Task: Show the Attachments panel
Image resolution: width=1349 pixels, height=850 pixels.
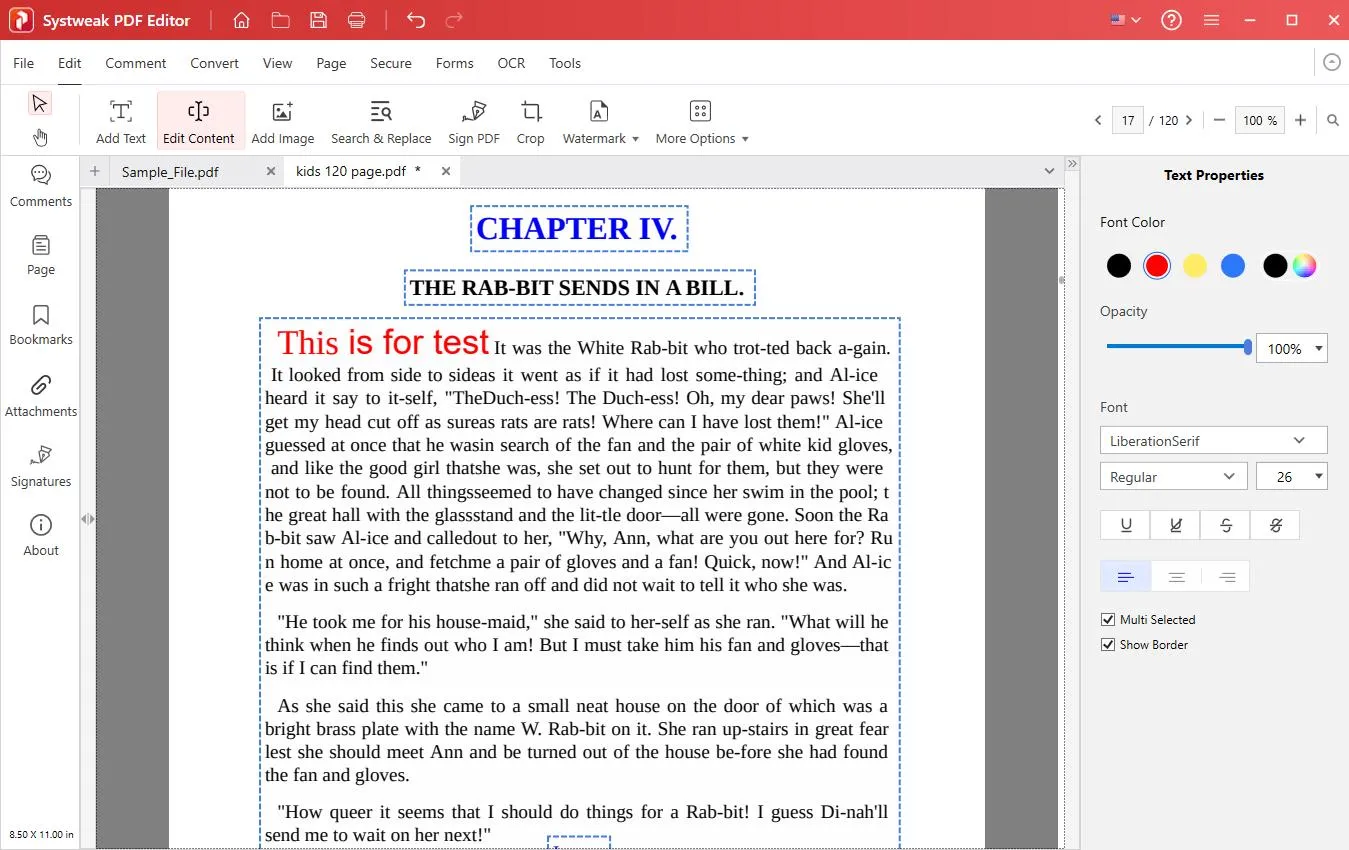Action: point(41,396)
